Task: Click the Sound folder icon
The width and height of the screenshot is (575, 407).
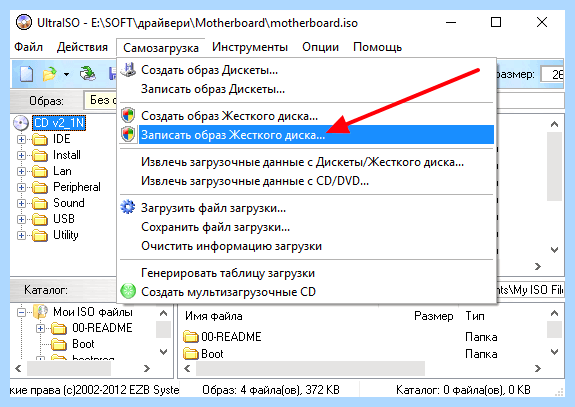Action: [40, 203]
